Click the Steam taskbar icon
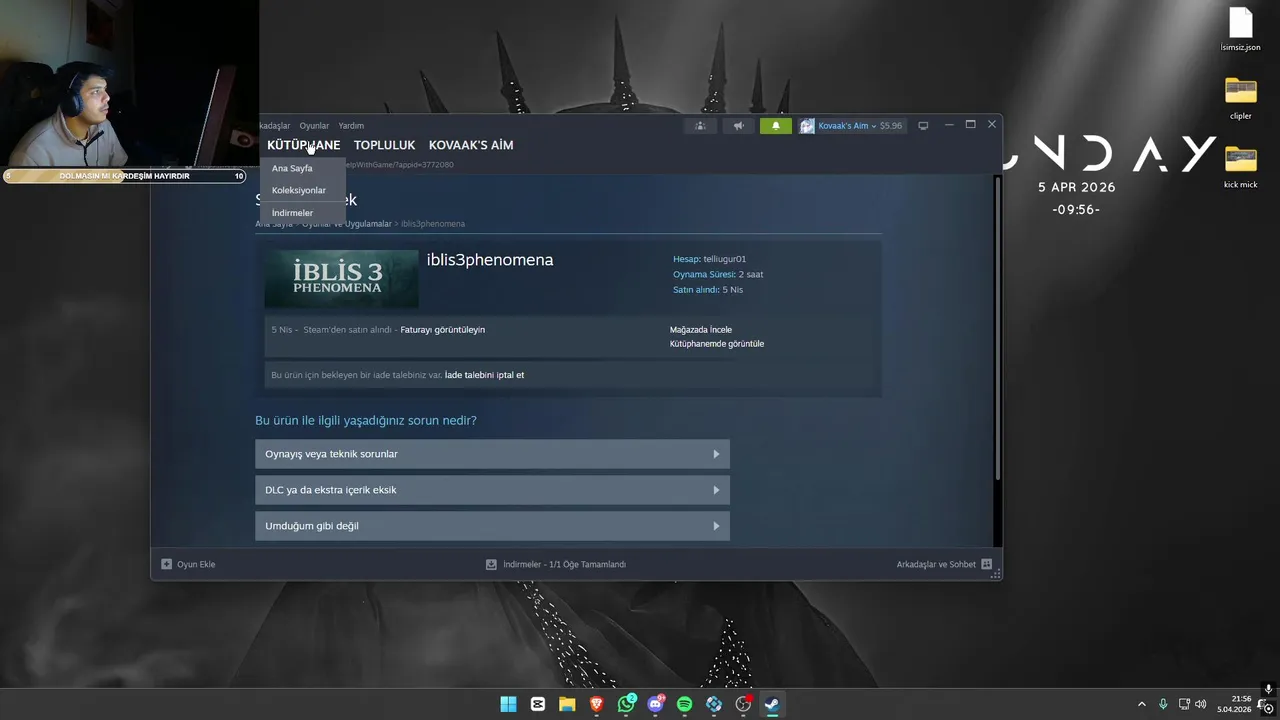1280x720 pixels. coord(772,704)
